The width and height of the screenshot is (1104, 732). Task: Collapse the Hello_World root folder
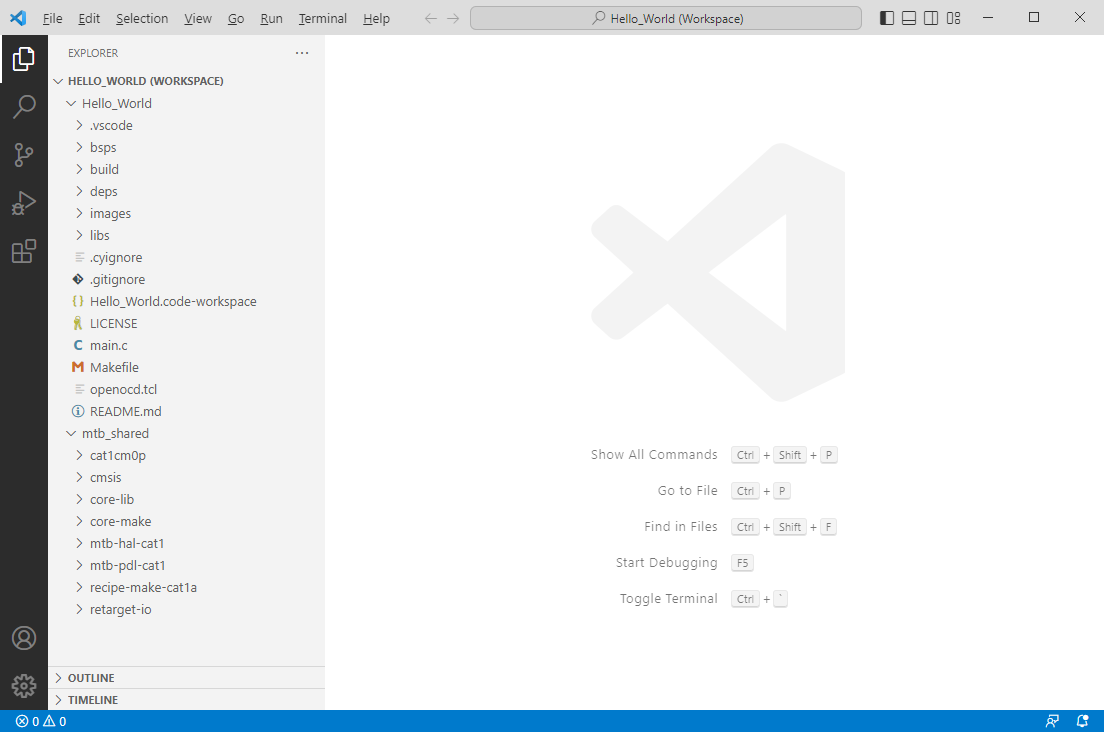(187, 103)
